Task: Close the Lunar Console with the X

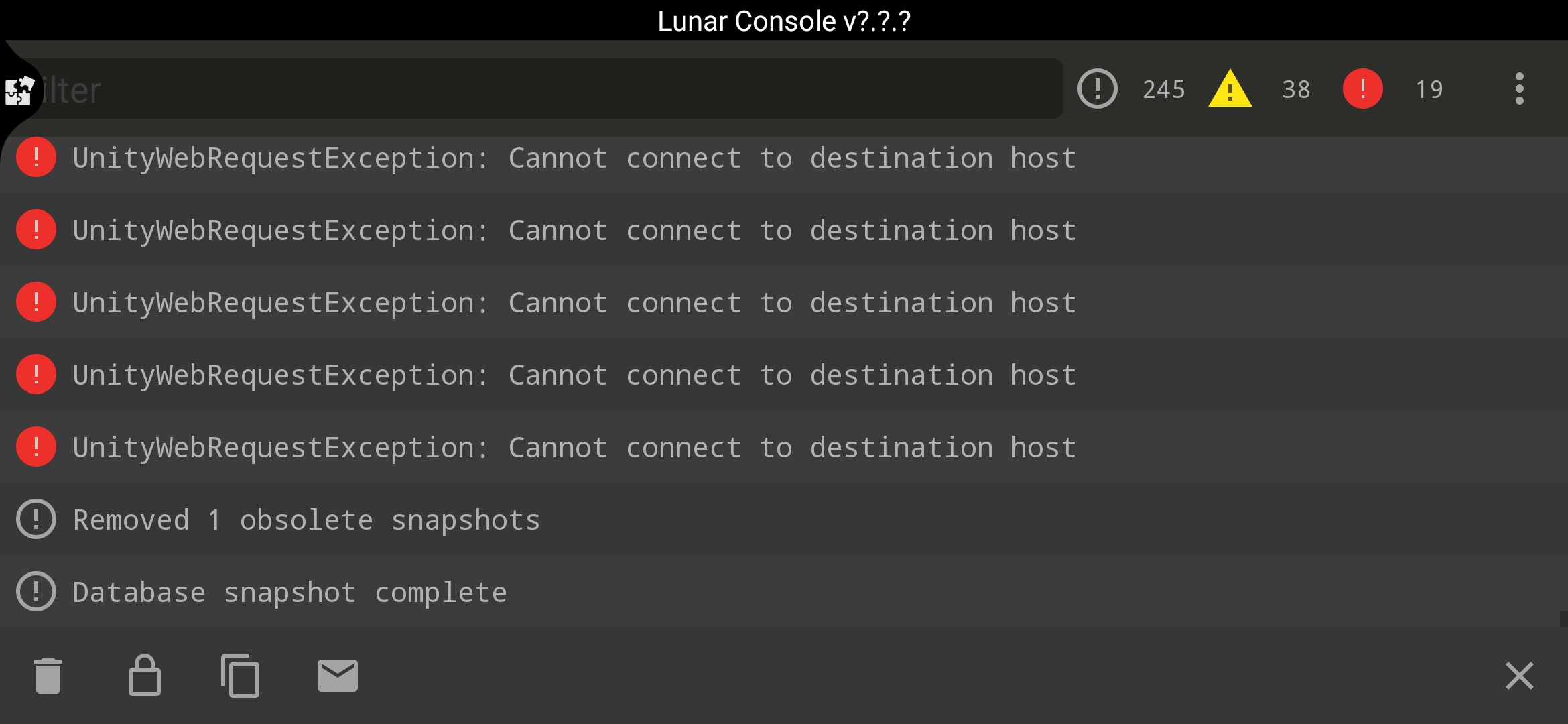Action: (1520, 676)
